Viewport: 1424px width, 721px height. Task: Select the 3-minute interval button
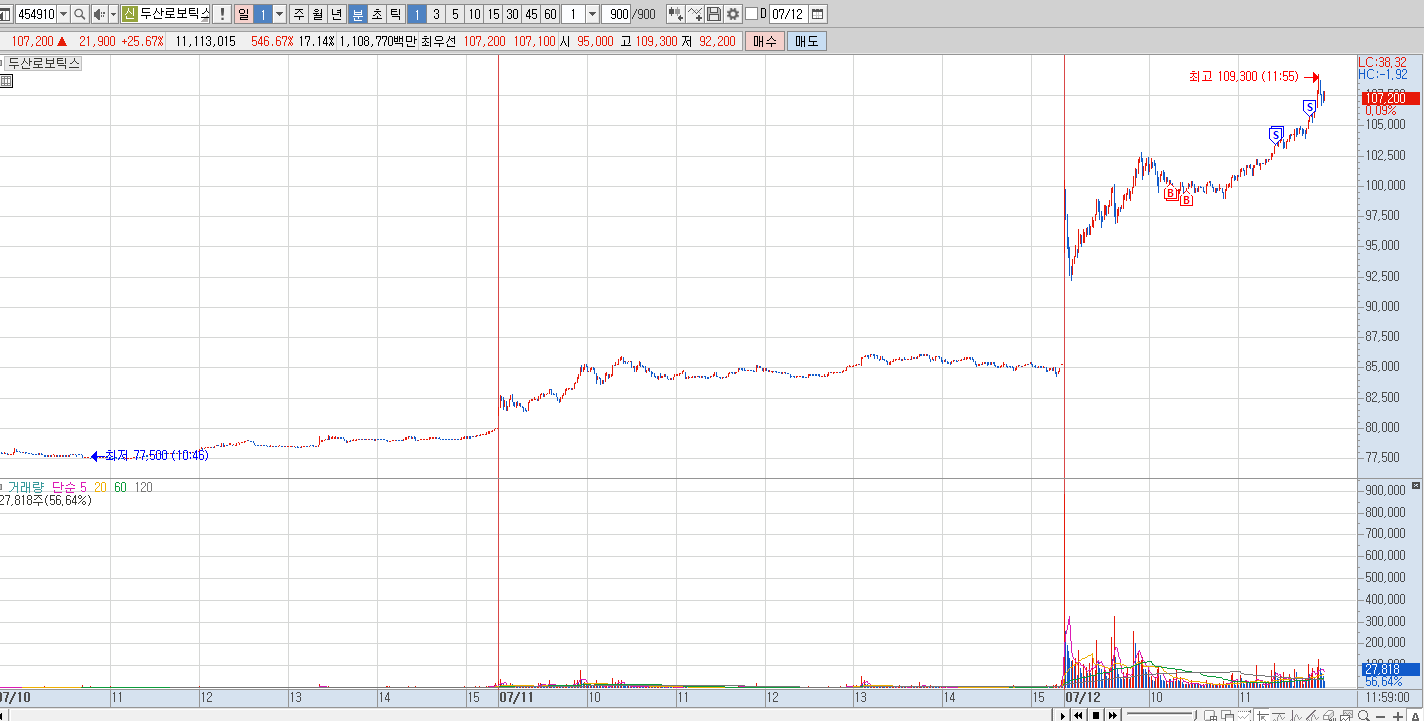(x=436, y=14)
